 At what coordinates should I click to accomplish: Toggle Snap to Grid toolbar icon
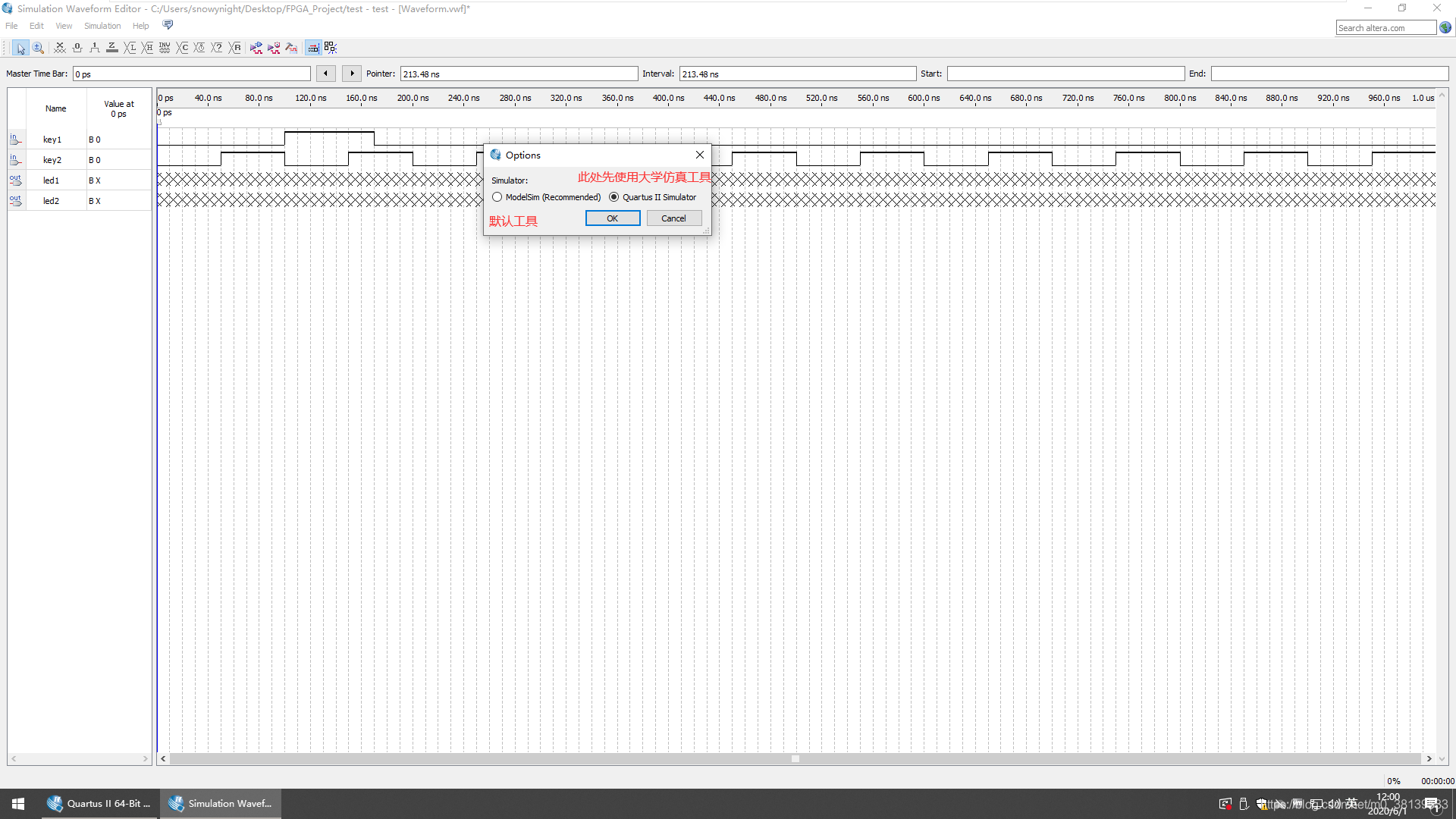(x=312, y=48)
